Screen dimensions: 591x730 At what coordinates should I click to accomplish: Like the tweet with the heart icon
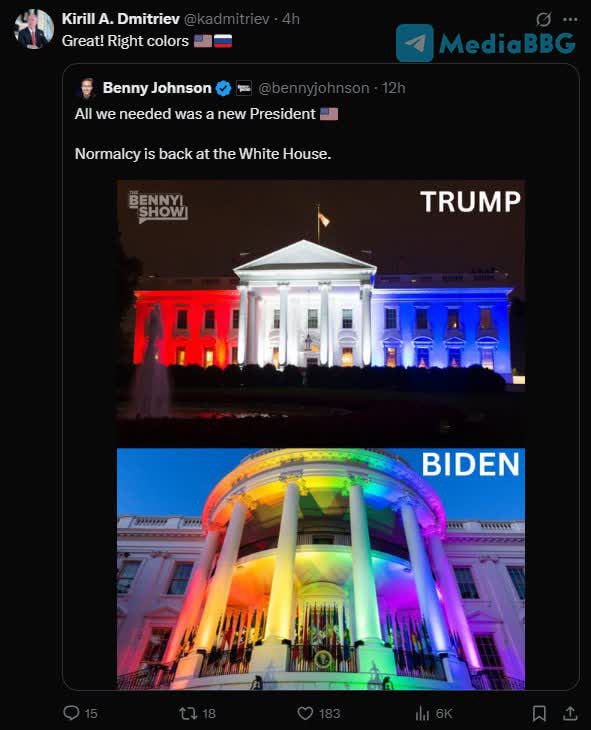(x=305, y=713)
